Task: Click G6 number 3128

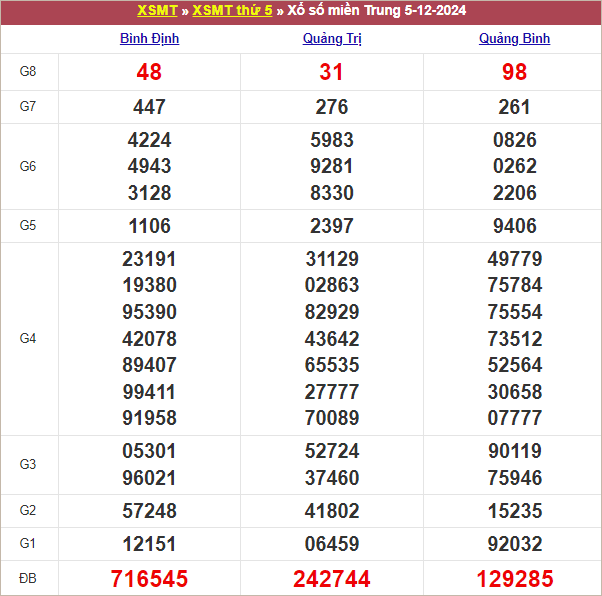Action: (x=149, y=193)
